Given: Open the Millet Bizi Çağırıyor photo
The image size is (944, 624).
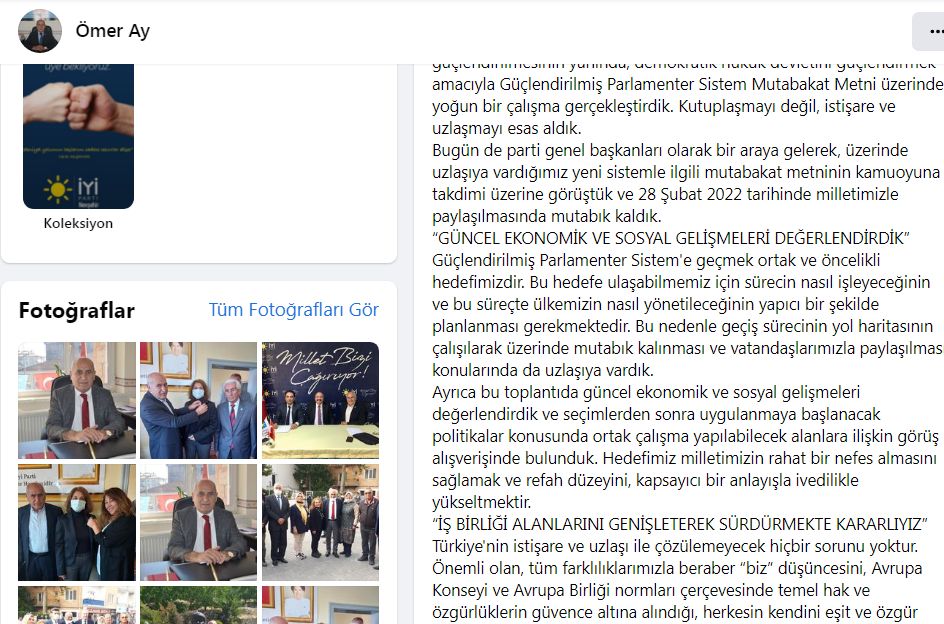Looking at the screenshot, I should tap(320, 401).
